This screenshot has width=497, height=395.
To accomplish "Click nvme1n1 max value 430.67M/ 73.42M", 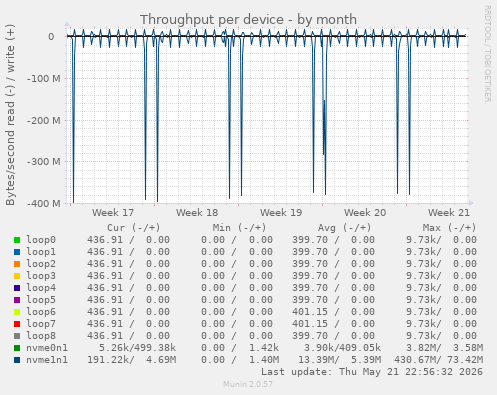I will coord(438,360).
